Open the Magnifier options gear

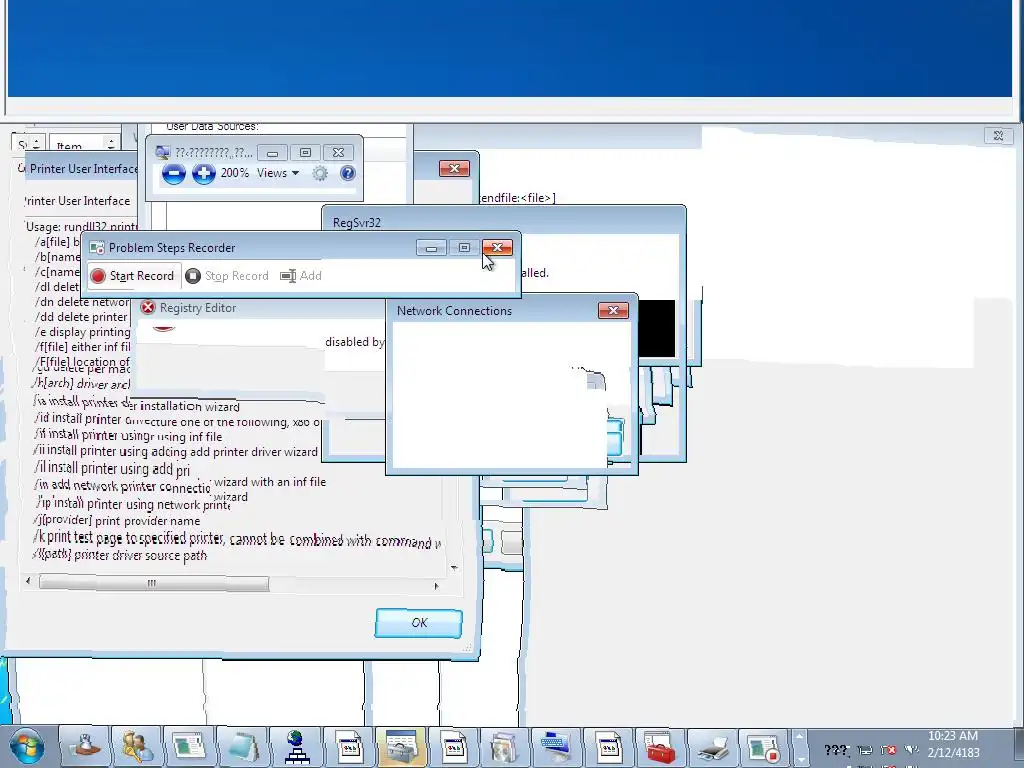pyautogui.click(x=320, y=173)
